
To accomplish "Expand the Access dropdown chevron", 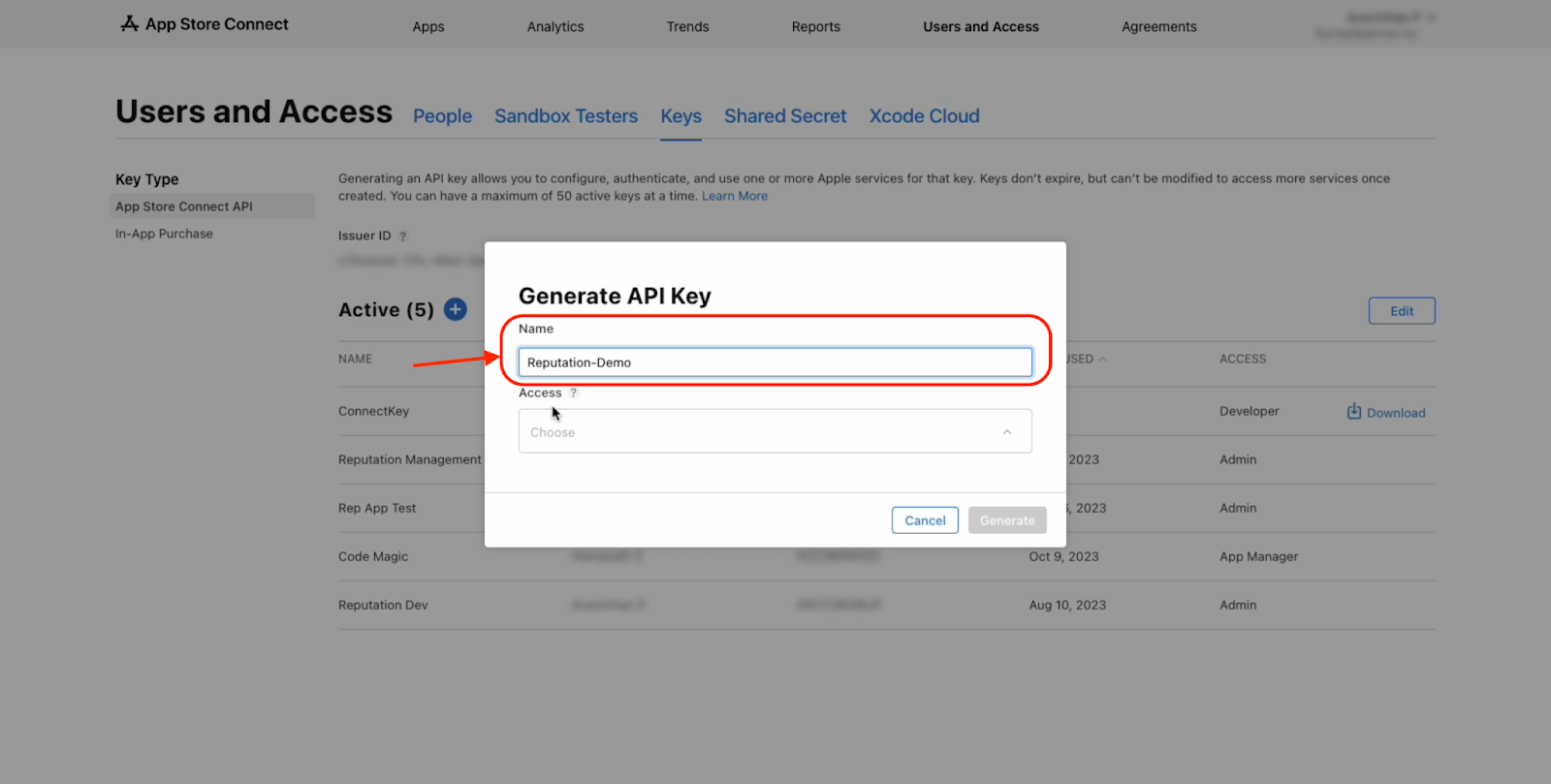I will pos(1006,432).
